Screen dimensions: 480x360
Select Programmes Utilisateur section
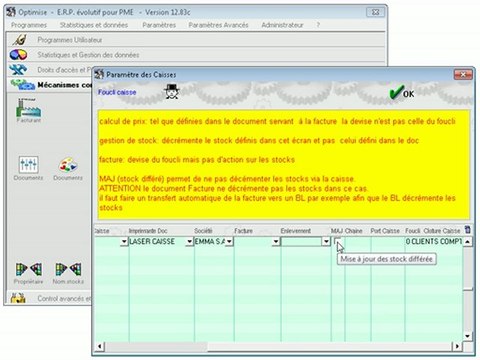tap(70, 40)
